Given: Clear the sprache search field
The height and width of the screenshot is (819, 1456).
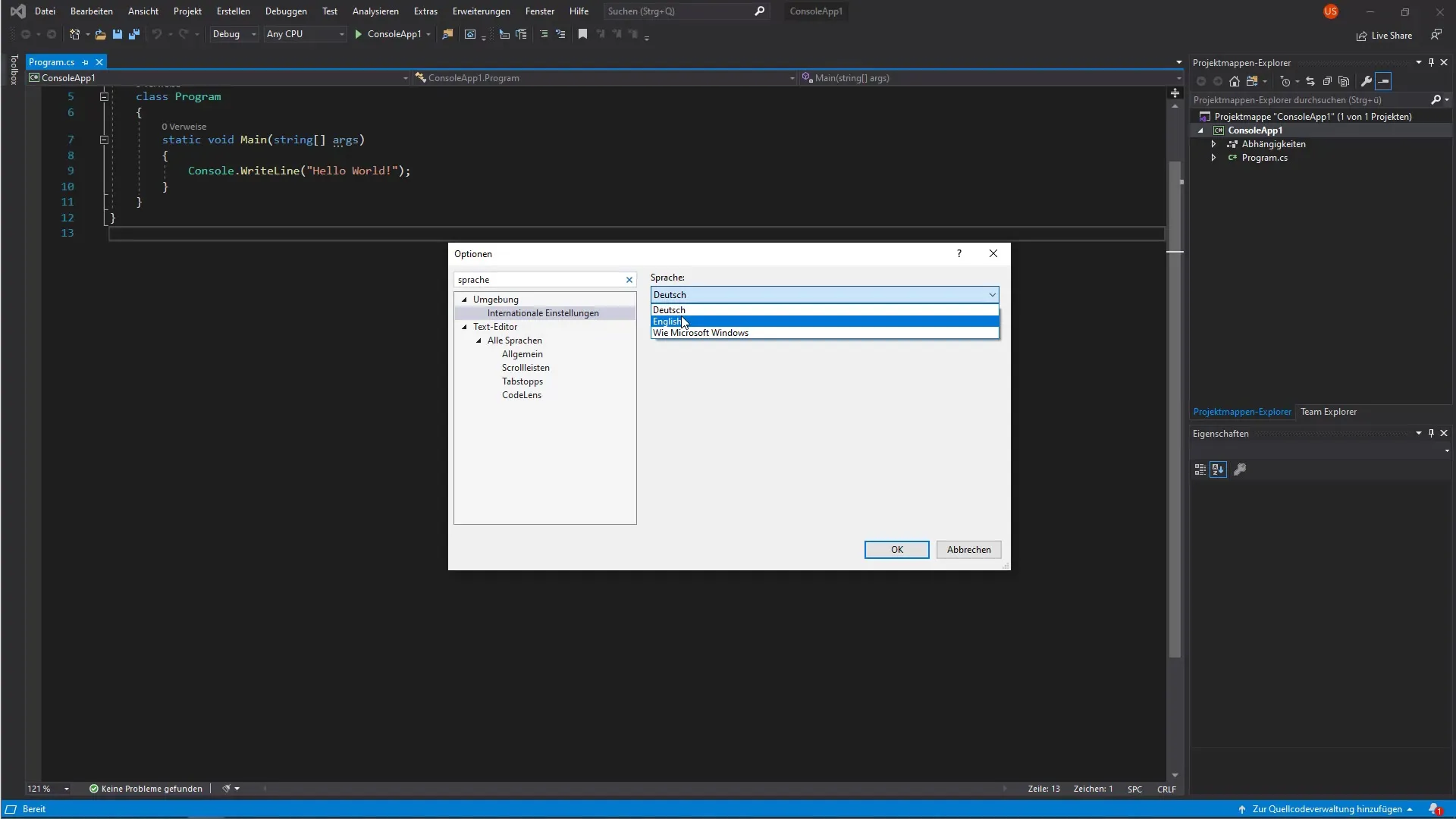Looking at the screenshot, I should 629,280.
